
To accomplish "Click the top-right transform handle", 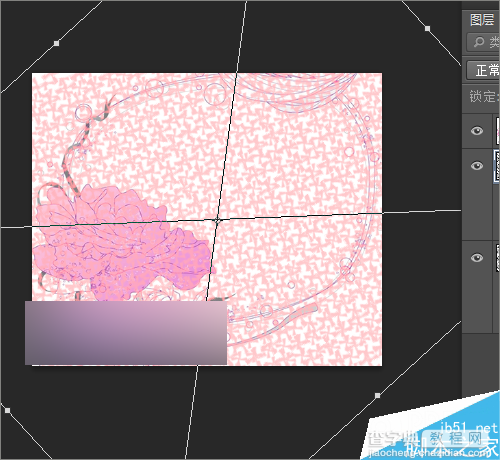I will coord(428,29).
